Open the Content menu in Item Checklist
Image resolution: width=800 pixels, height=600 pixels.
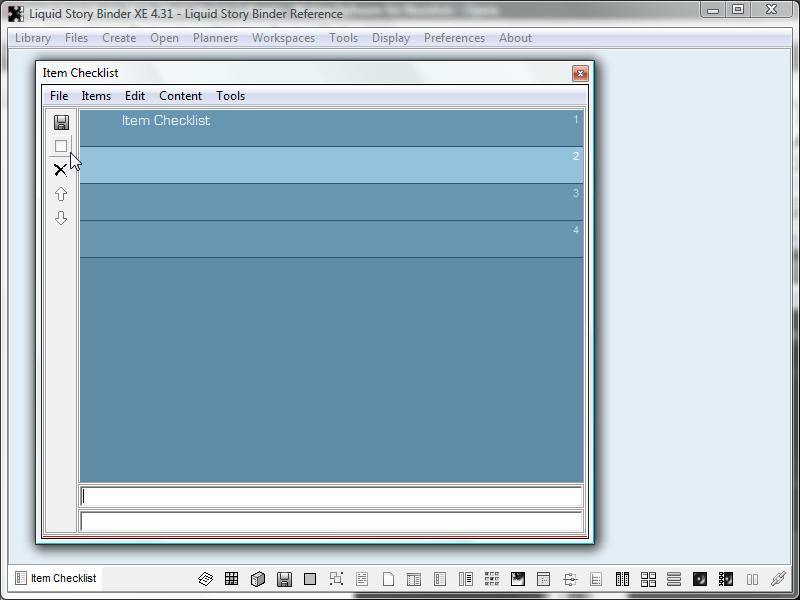[180, 96]
